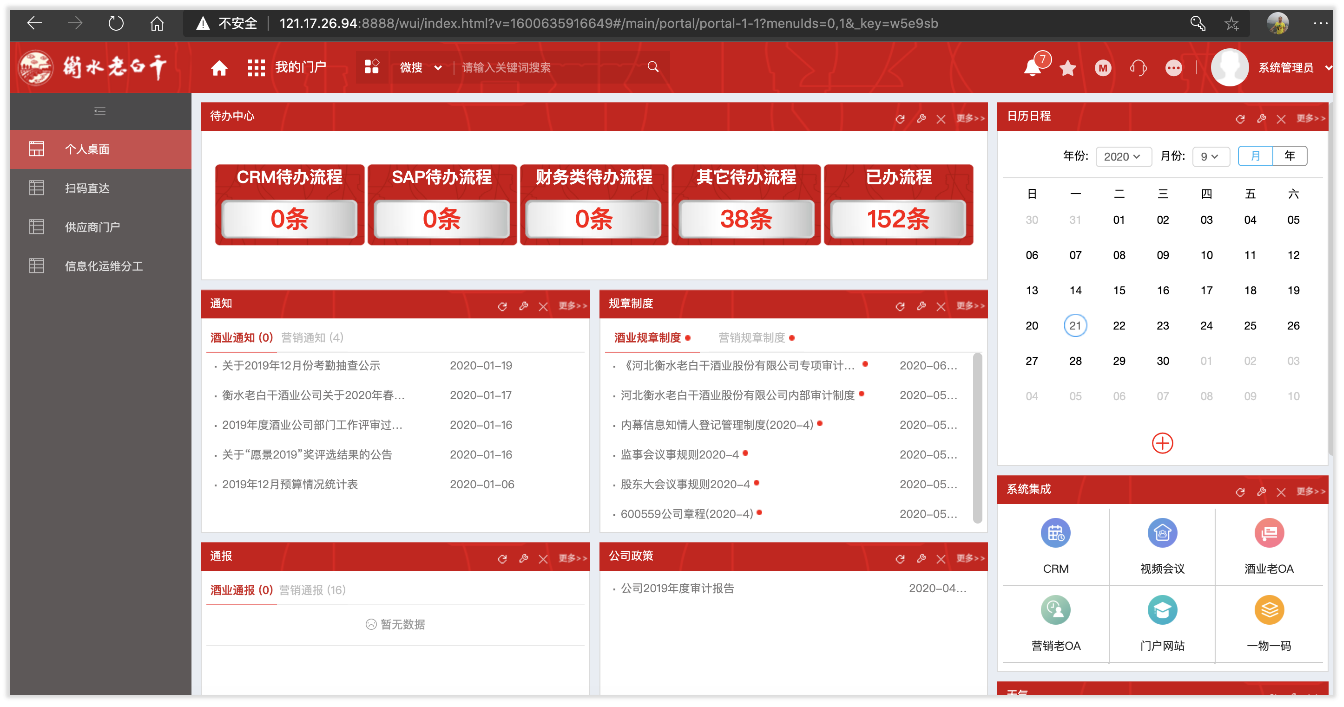Open the 我的门户 portal menu
The height and width of the screenshot is (707, 1344).
coord(301,68)
